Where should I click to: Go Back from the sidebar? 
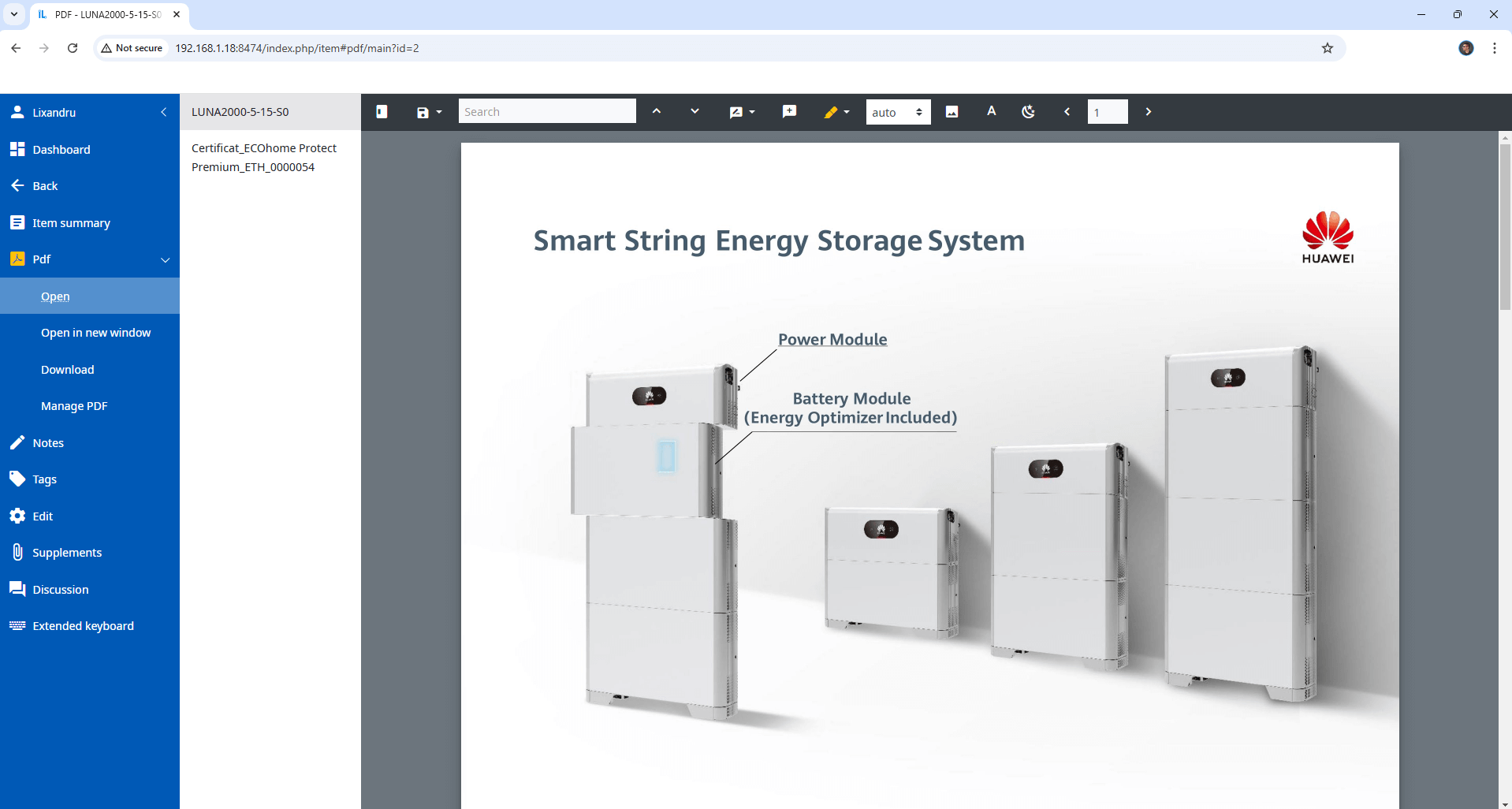tap(90, 186)
